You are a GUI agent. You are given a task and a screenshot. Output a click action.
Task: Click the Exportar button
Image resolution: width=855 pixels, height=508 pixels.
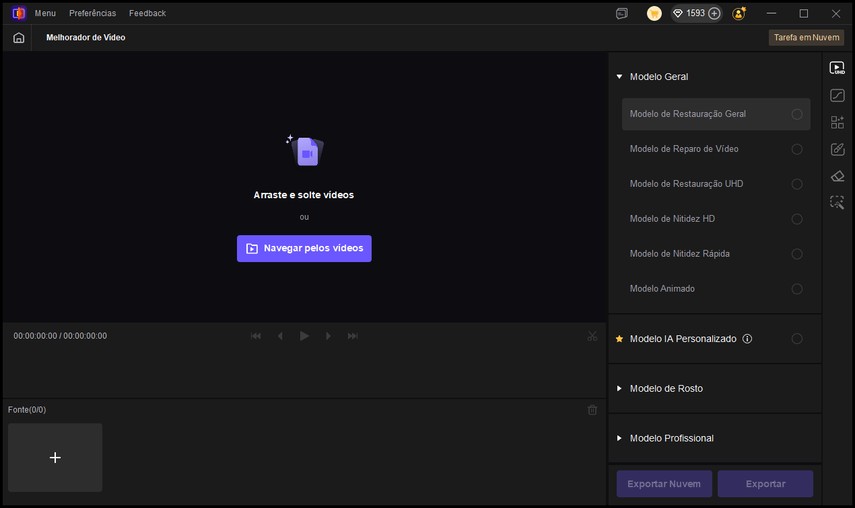tap(766, 484)
